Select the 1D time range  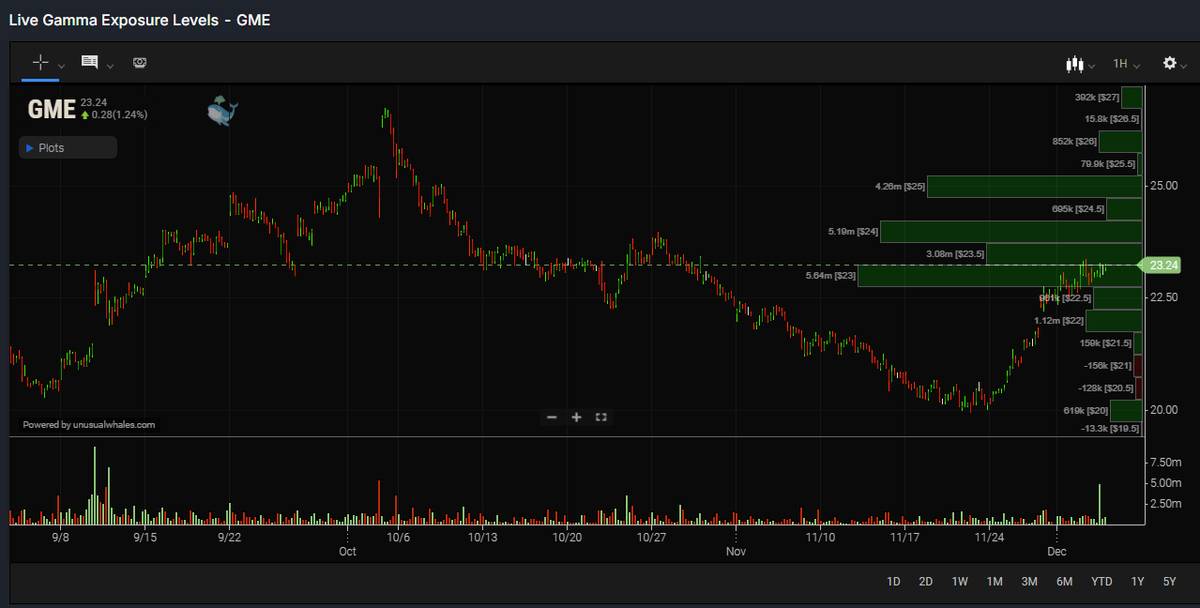click(894, 581)
